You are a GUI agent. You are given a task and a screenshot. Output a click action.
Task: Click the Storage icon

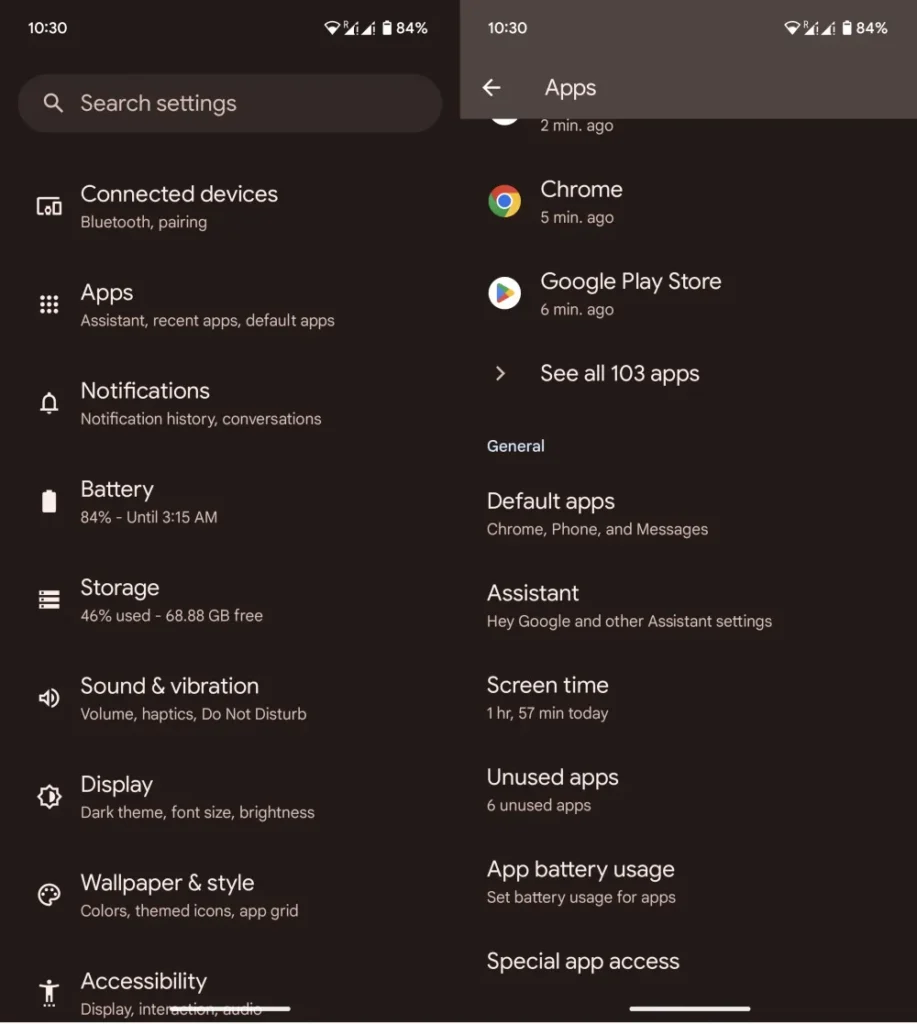pyautogui.click(x=49, y=600)
